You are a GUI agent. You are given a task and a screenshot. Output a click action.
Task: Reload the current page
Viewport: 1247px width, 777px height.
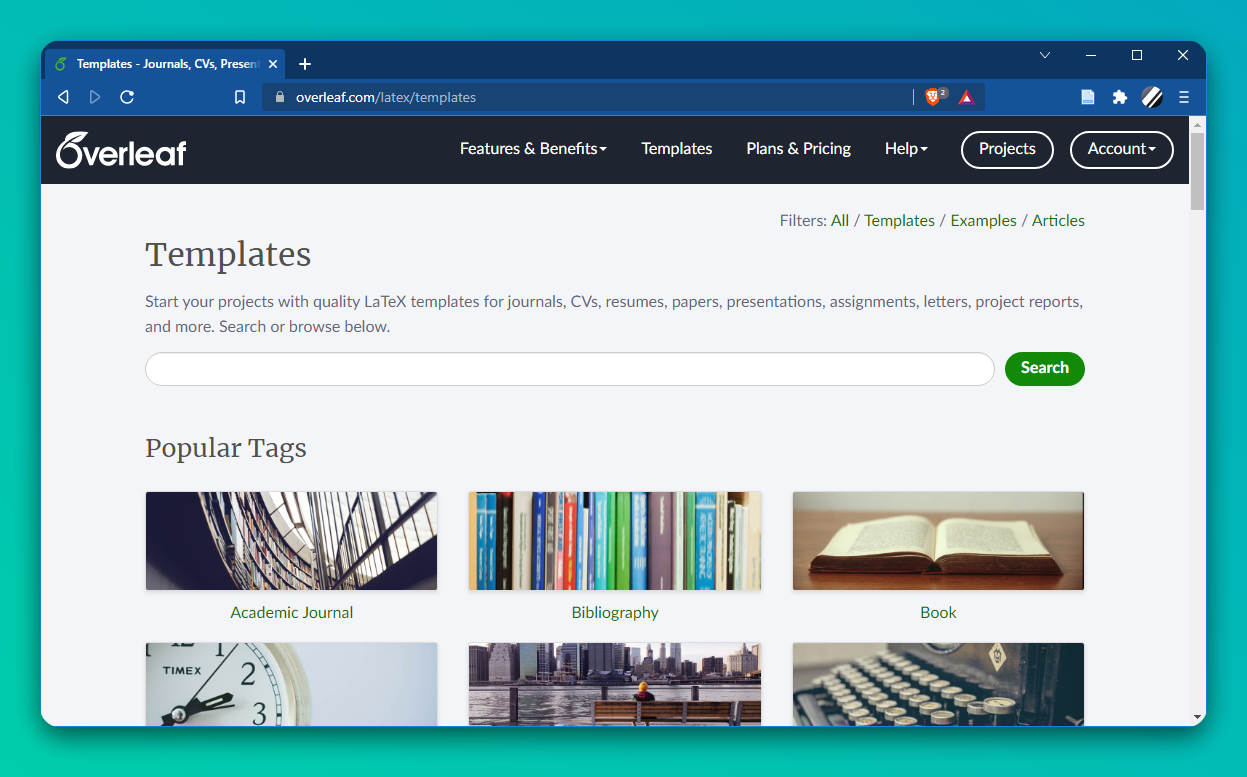[x=127, y=97]
